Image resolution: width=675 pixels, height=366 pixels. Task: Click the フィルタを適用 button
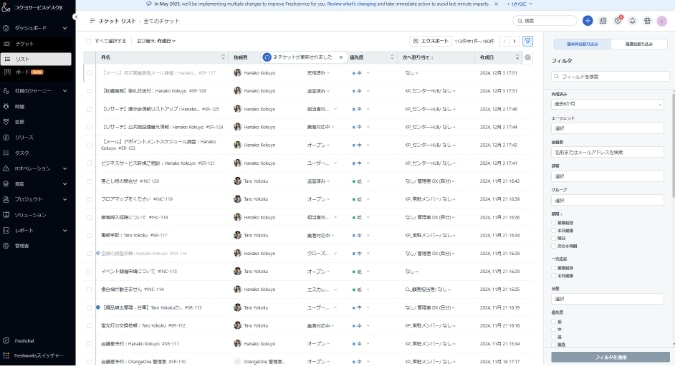click(610, 357)
